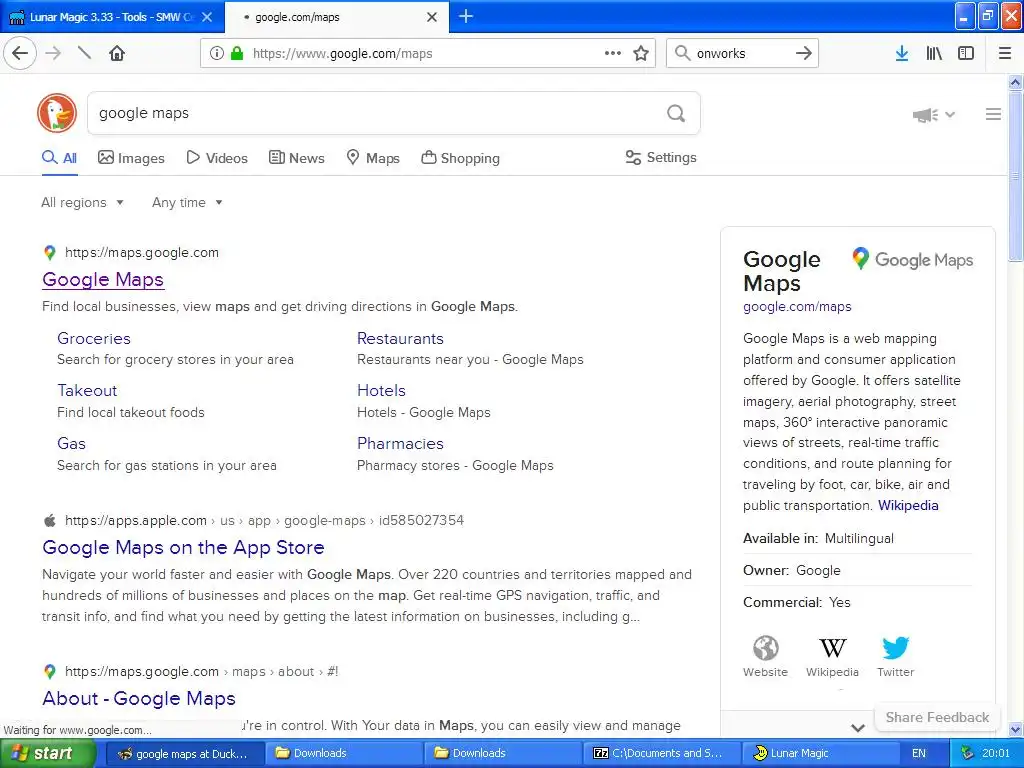This screenshot has width=1024, height=768.
Task: Open the Groceries sitelink
Action: point(94,338)
